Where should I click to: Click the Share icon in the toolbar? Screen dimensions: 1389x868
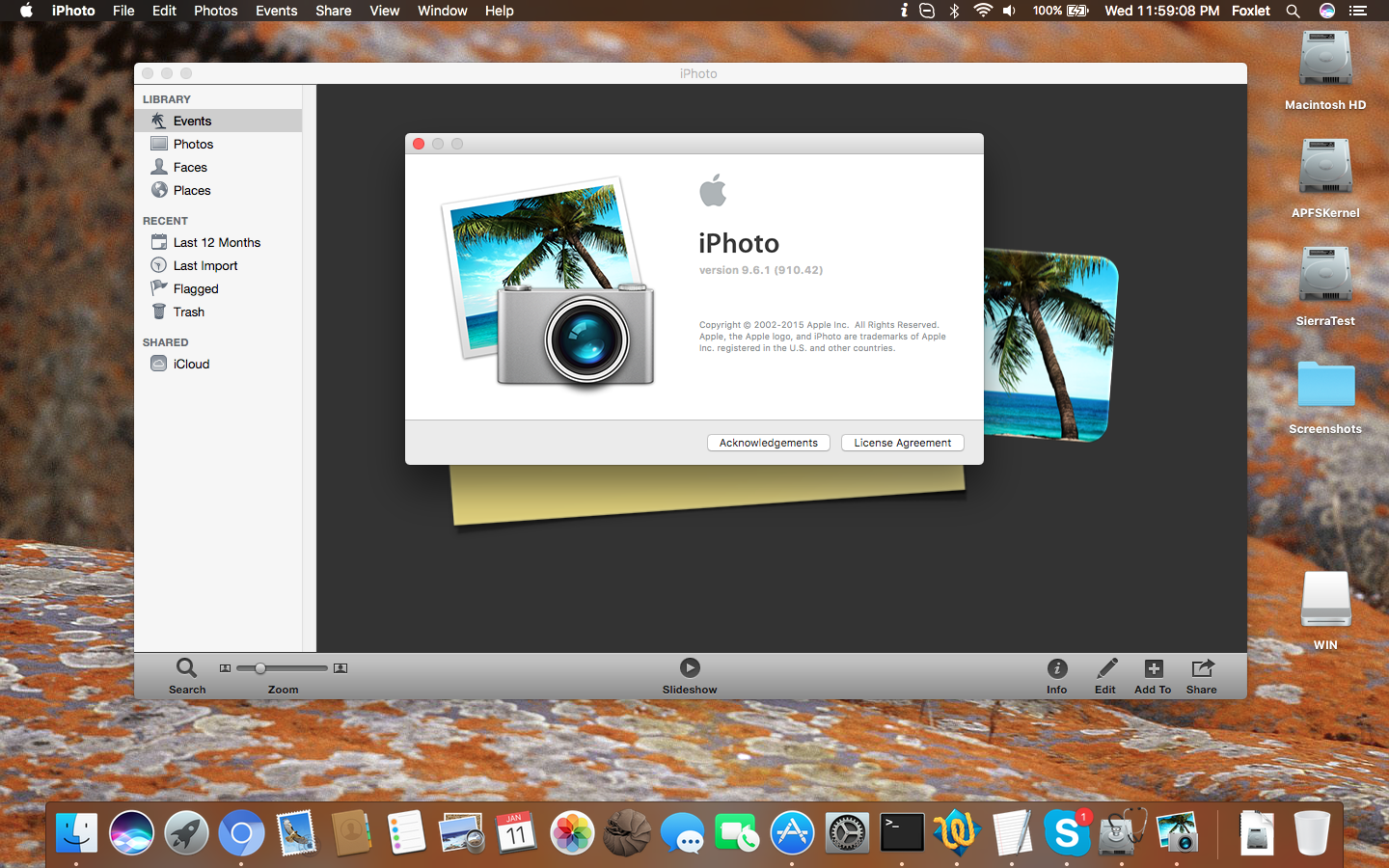[1202, 667]
